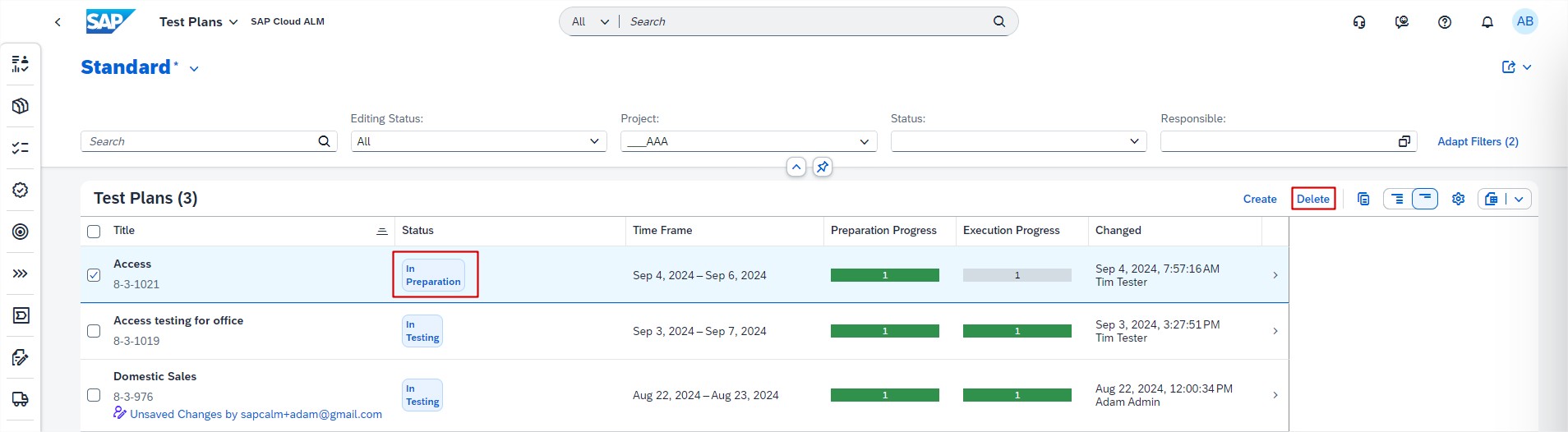Uncheck the Access test plan checkbox
Image resolution: width=1568 pixels, height=432 pixels.
pyautogui.click(x=94, y=274)
